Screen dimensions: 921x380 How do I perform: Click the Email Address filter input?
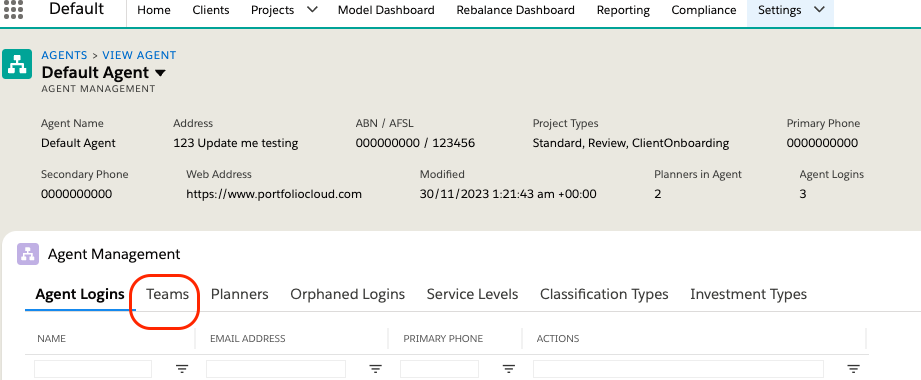pyautogui.click(x=275, y=369)
